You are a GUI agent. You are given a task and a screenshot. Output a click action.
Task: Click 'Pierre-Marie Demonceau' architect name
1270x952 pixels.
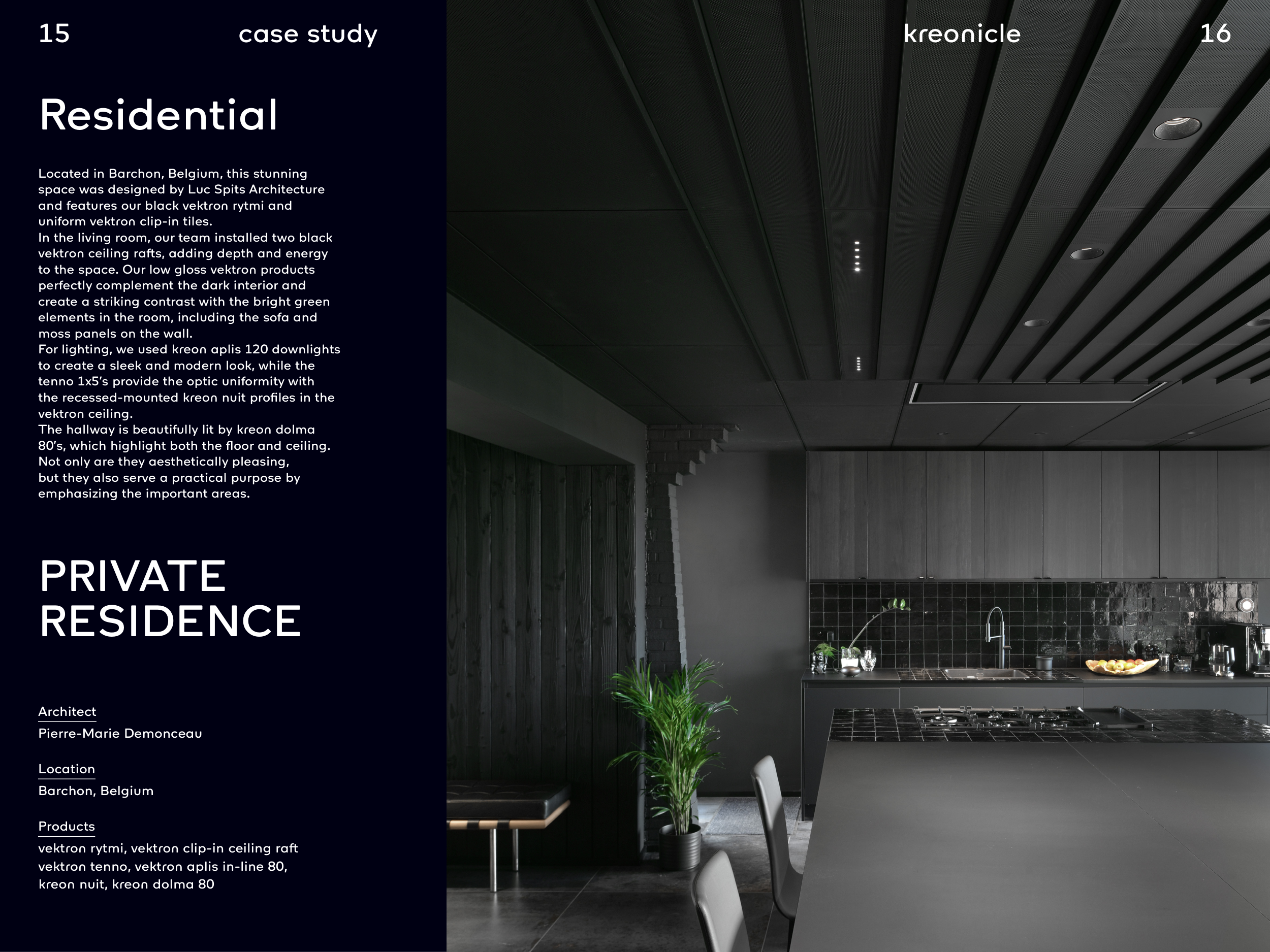(120, 733)
